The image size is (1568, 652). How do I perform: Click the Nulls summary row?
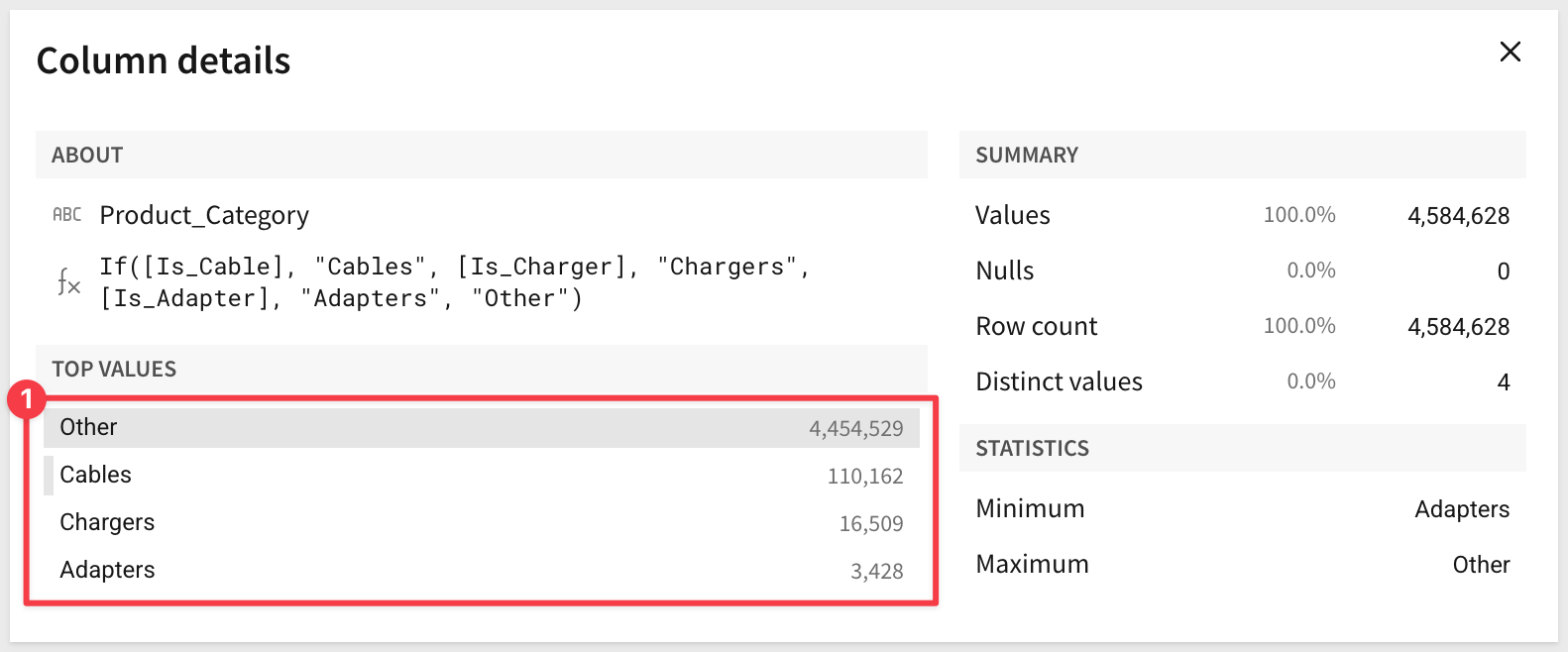[1242, 272]
